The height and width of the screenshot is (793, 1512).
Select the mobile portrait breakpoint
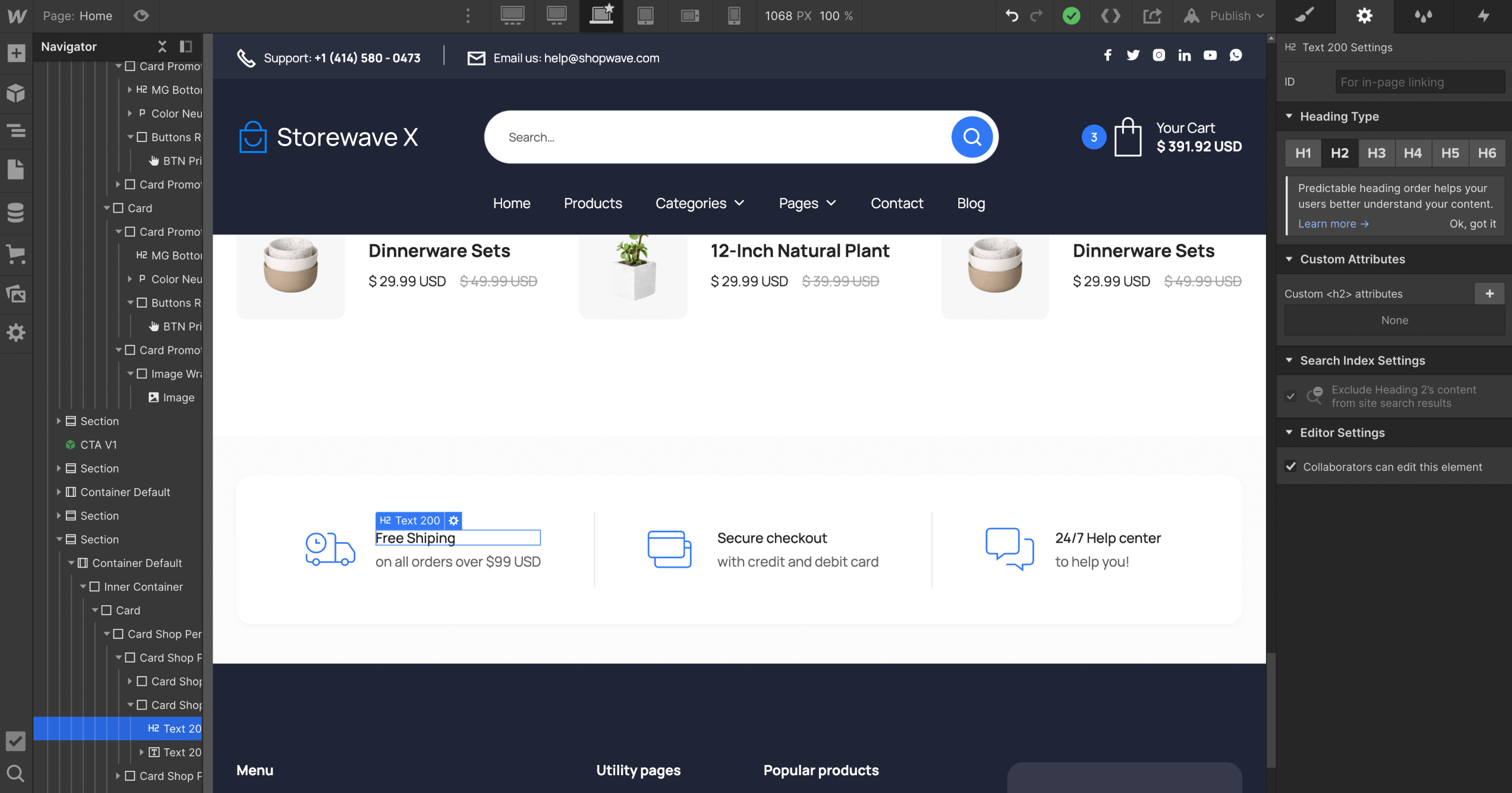pyautogui.click(x=734, y=16)
